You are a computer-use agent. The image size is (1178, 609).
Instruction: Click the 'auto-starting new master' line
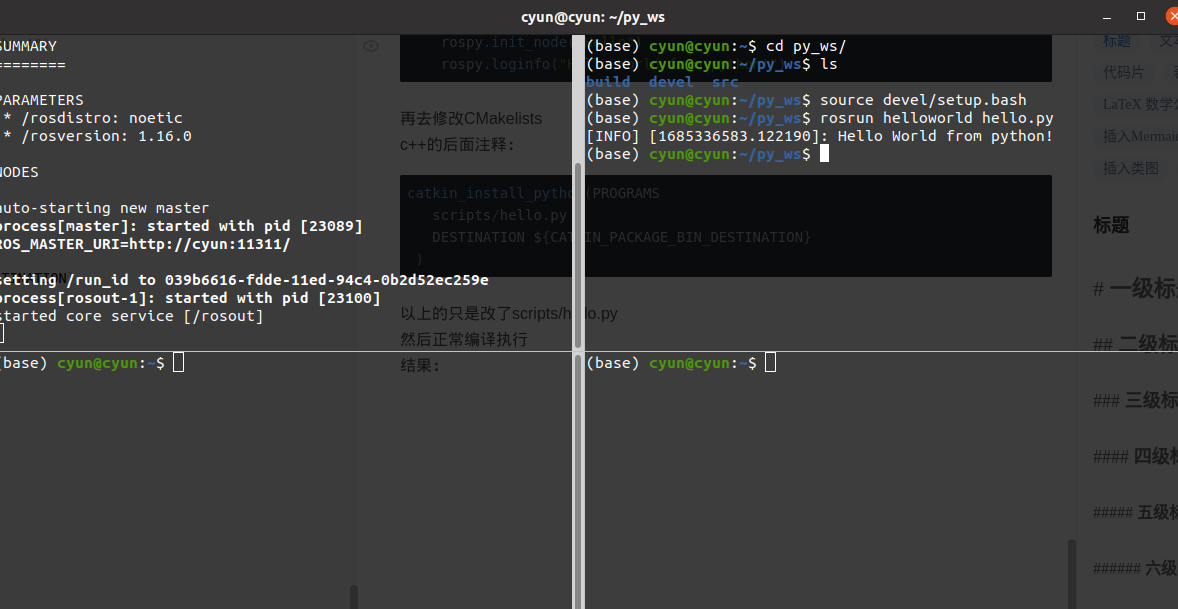[x=104, y=208]
